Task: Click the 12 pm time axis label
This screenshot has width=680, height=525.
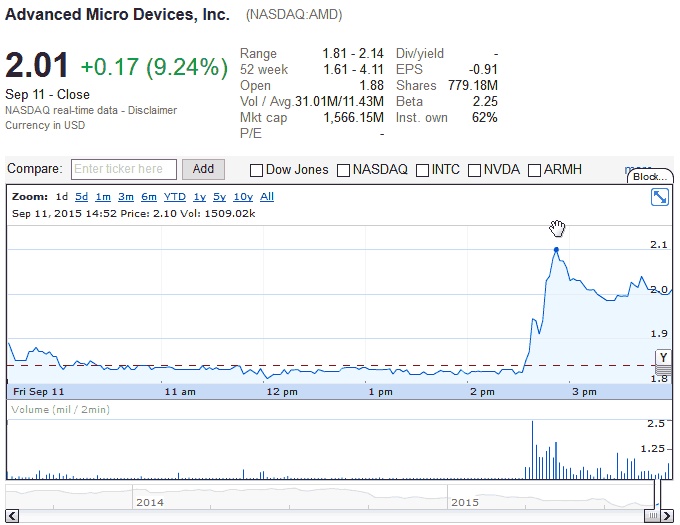Action: (x=282, y=392)
